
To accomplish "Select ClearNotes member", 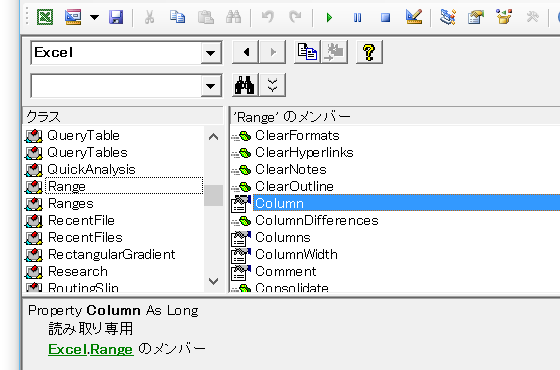I will (x=291, y=169).
